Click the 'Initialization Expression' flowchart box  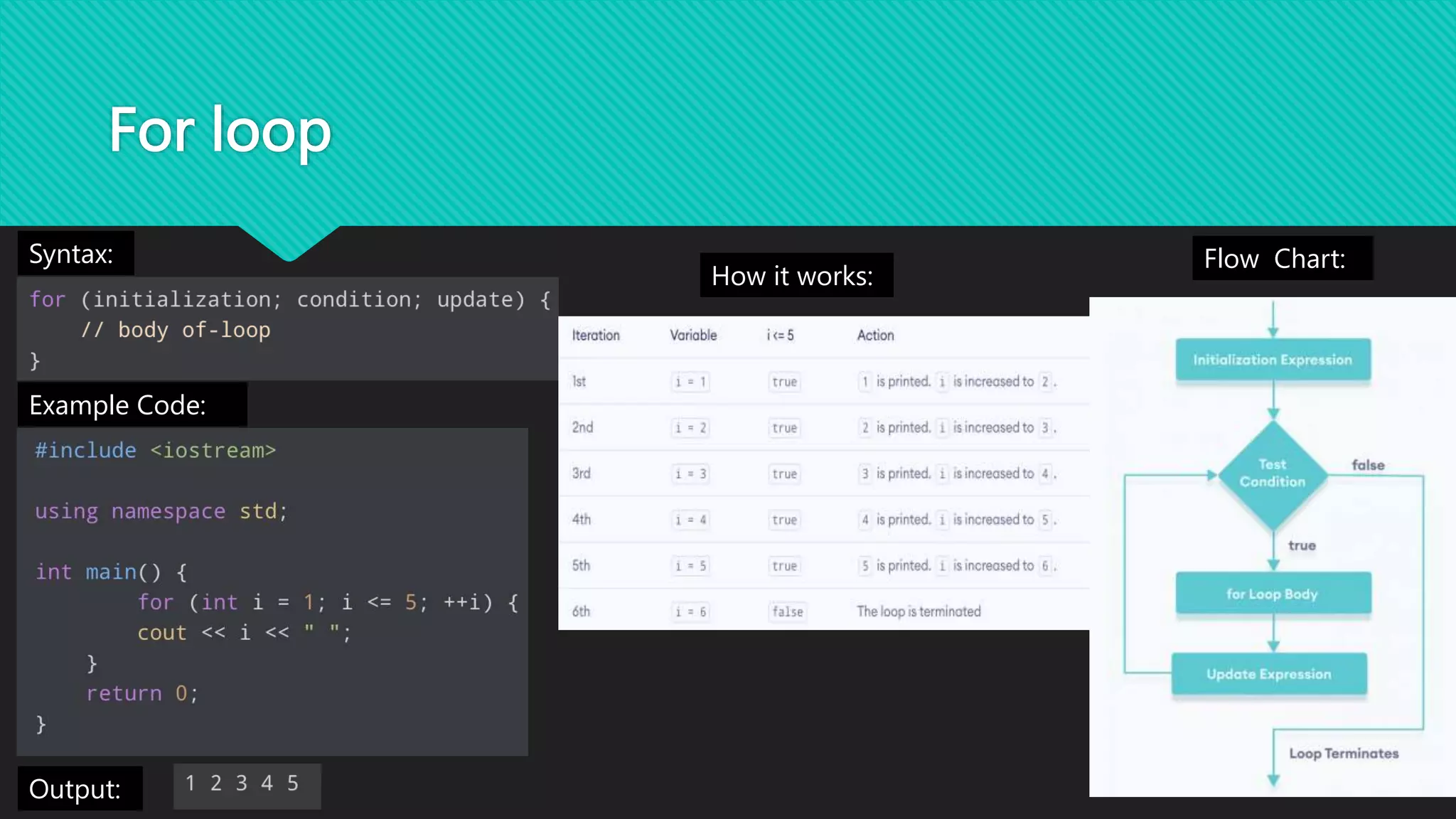click(x=1273, y=360)
